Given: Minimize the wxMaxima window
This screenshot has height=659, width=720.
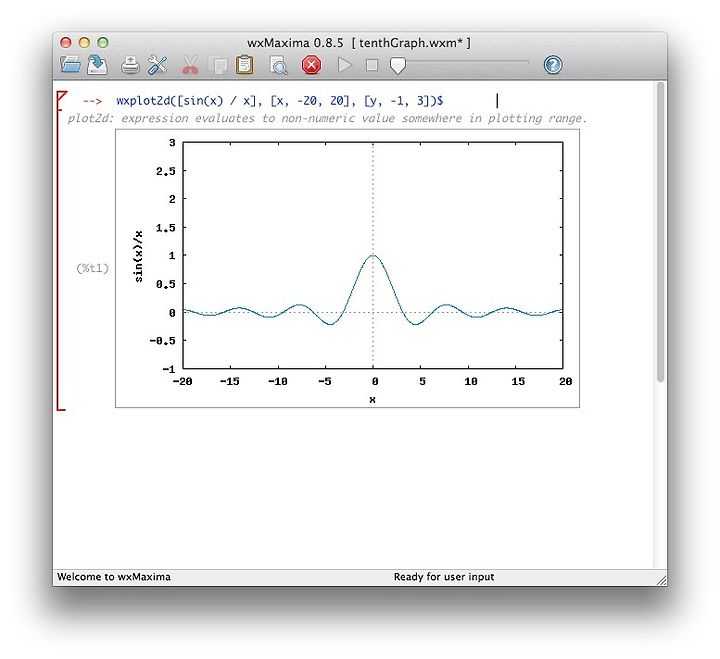Looking at the screenshot, I should [x=84, y=43].
